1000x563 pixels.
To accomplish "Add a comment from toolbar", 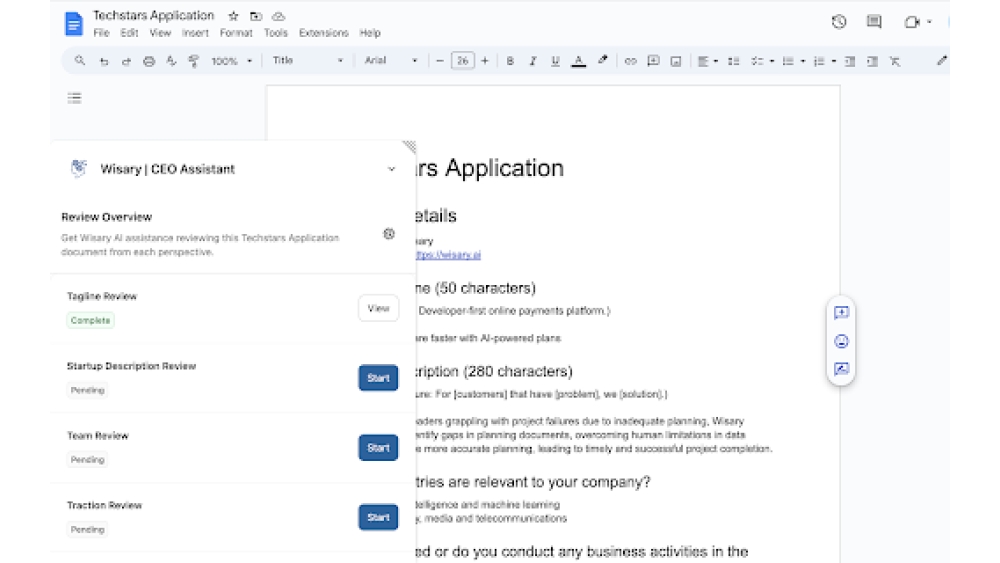I will click(x=653, y=61).
